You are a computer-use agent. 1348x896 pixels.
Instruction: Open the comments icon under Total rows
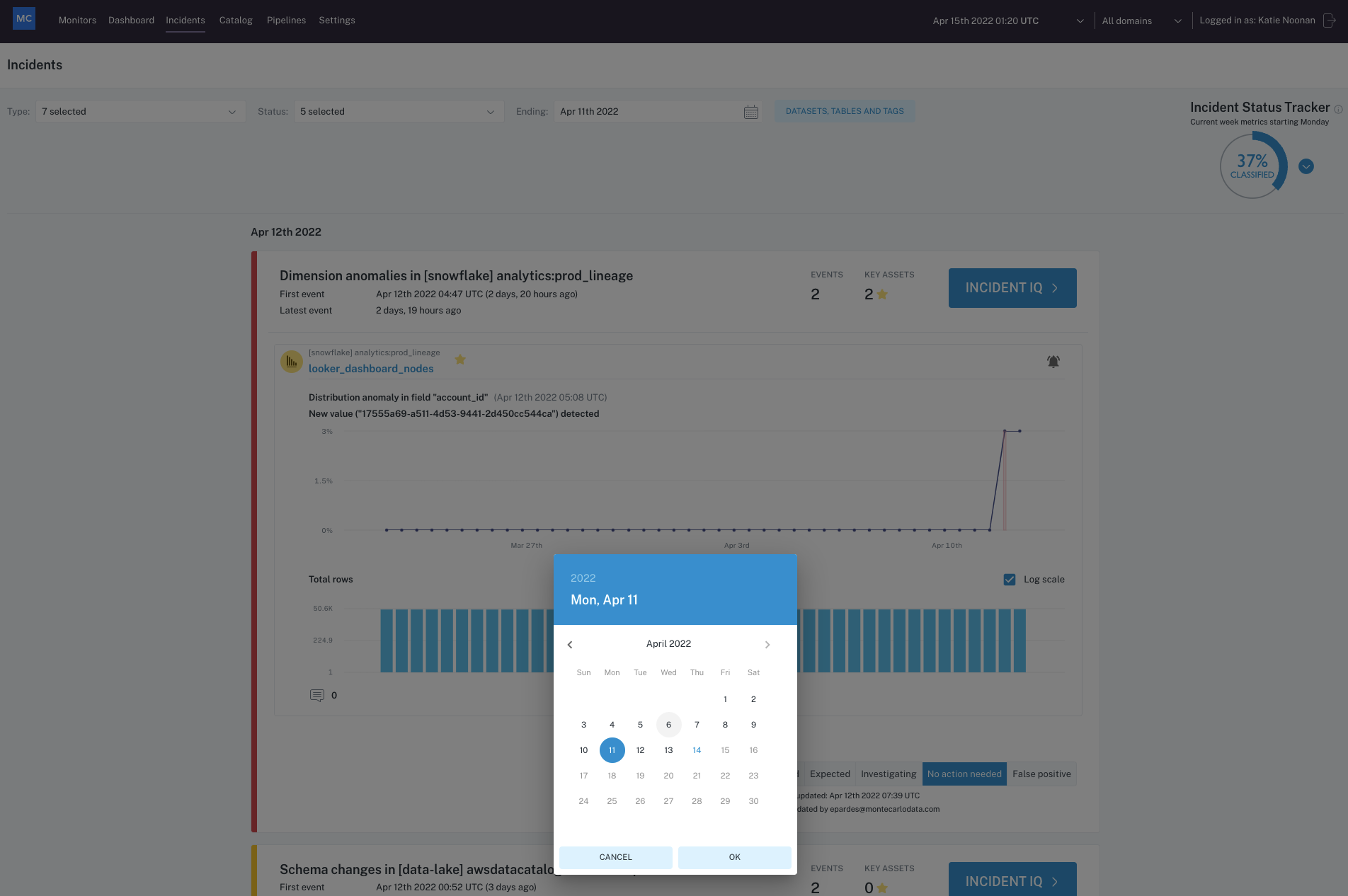click(x=316, y=696)
